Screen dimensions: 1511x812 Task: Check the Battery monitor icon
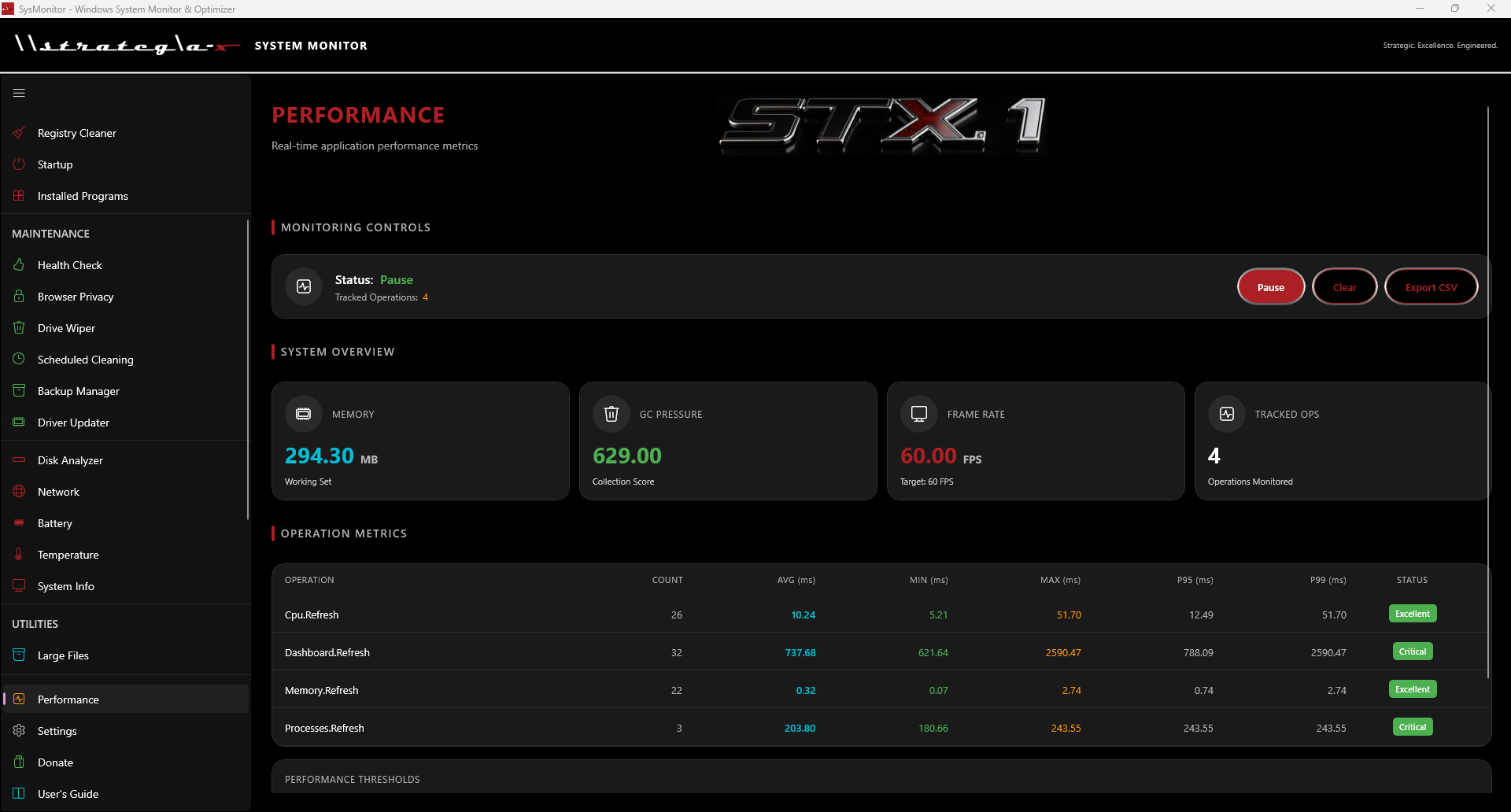[19, 522]
